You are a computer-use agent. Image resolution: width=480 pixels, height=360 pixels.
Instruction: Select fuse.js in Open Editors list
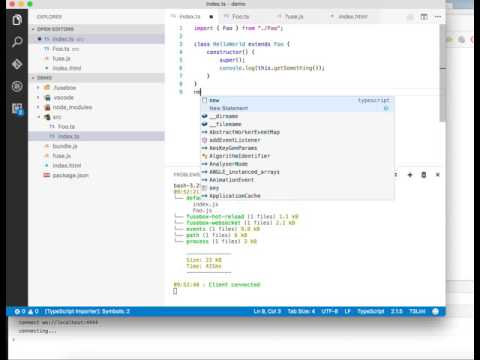(97, 59)
